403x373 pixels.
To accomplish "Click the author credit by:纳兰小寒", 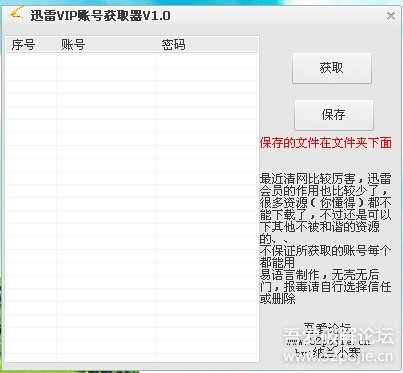I will [327, 353].
